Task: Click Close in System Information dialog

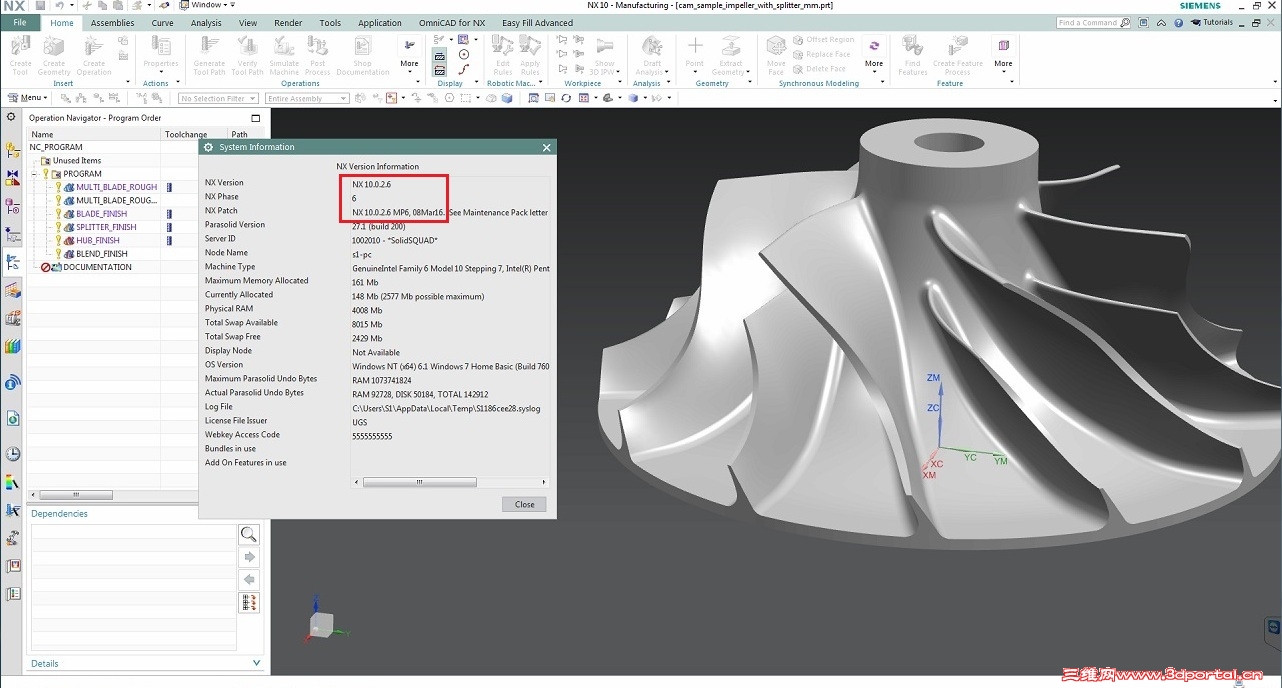Action: 525,504
